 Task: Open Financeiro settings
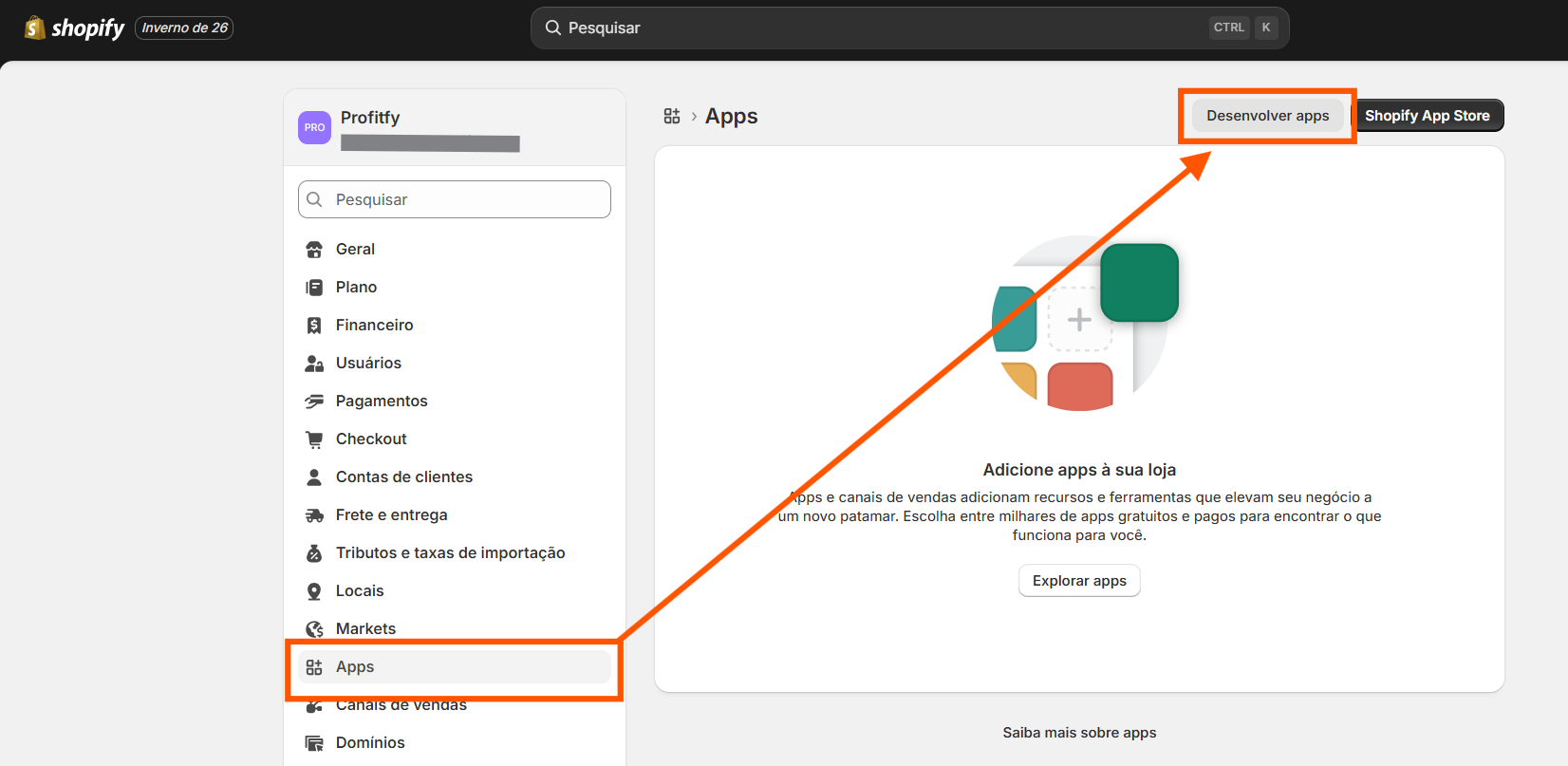coord(455,325)
